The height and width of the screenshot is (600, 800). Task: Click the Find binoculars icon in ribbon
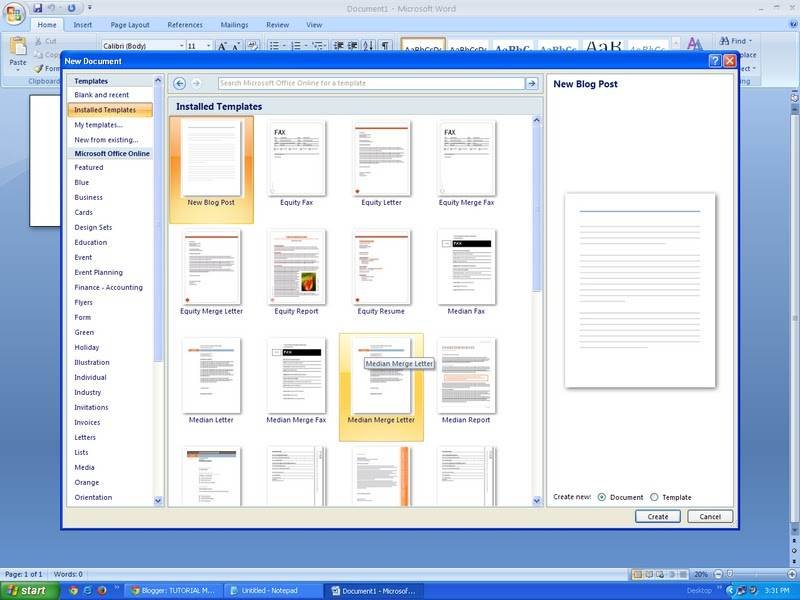click(724, 40)
